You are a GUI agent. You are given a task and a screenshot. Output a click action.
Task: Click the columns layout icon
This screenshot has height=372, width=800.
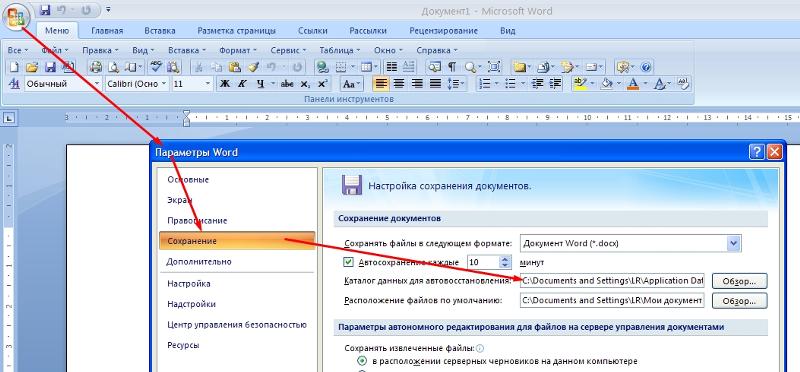(x=392, y=67)
